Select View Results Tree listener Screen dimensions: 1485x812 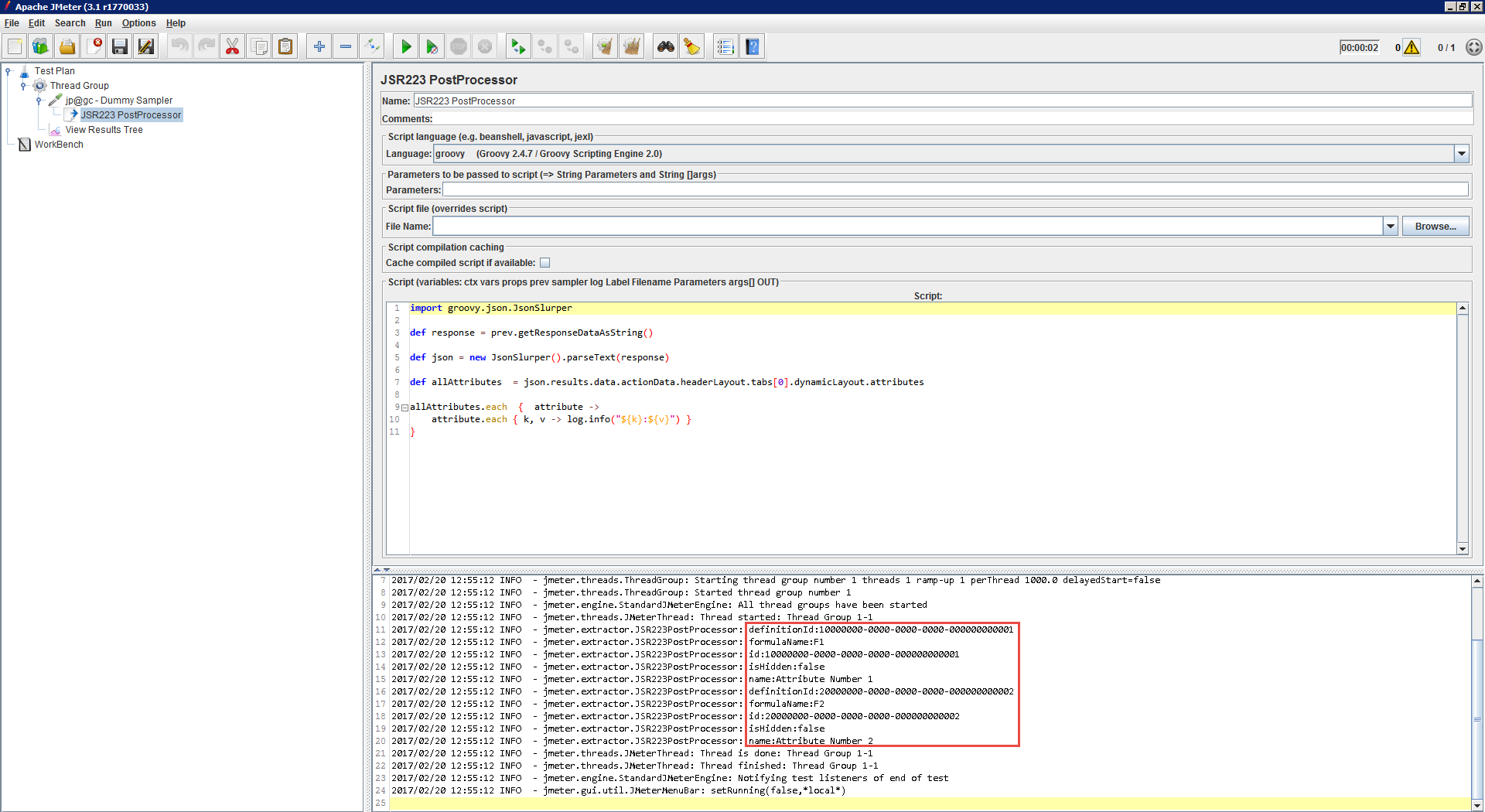(104, 130)
